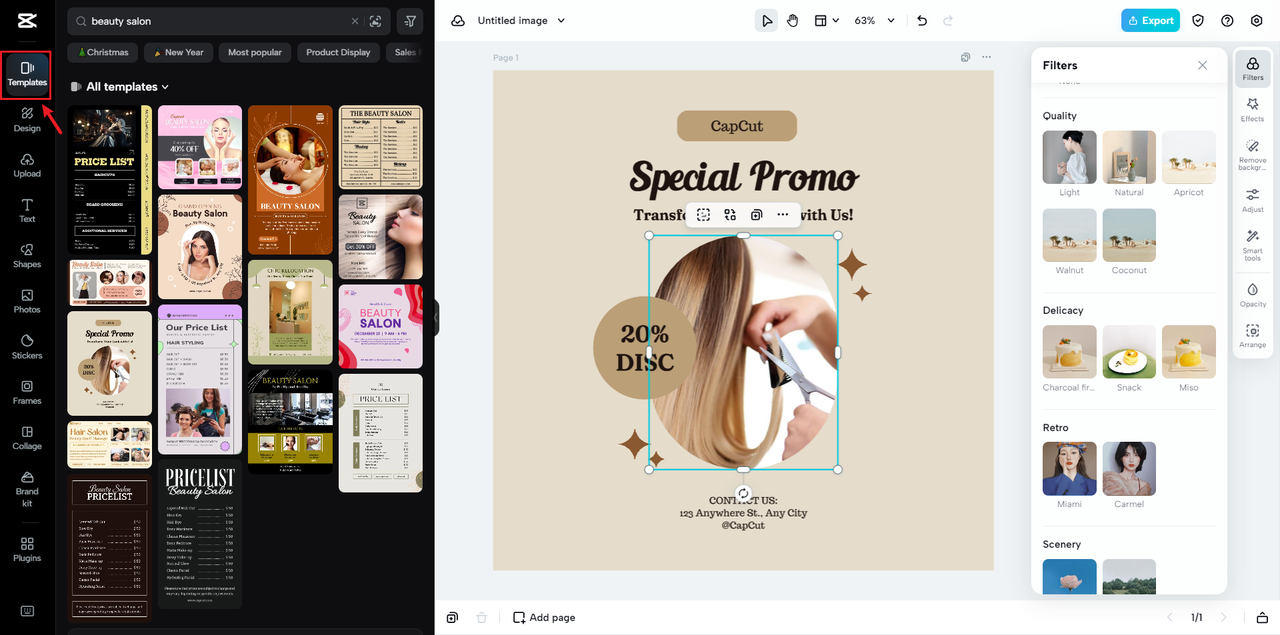Open the Help question mark icon
The height and width of the screenshot is (635, 1280).
click(1227, 20)
